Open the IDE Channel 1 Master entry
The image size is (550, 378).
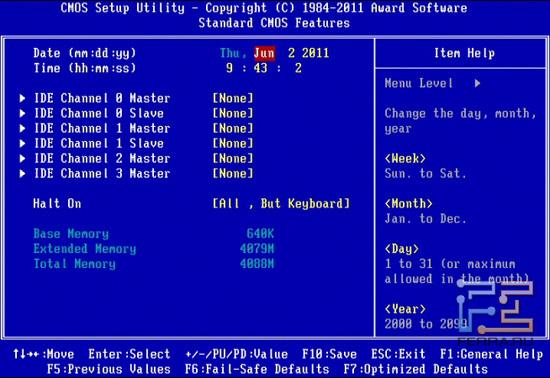(x=102, y=128)
